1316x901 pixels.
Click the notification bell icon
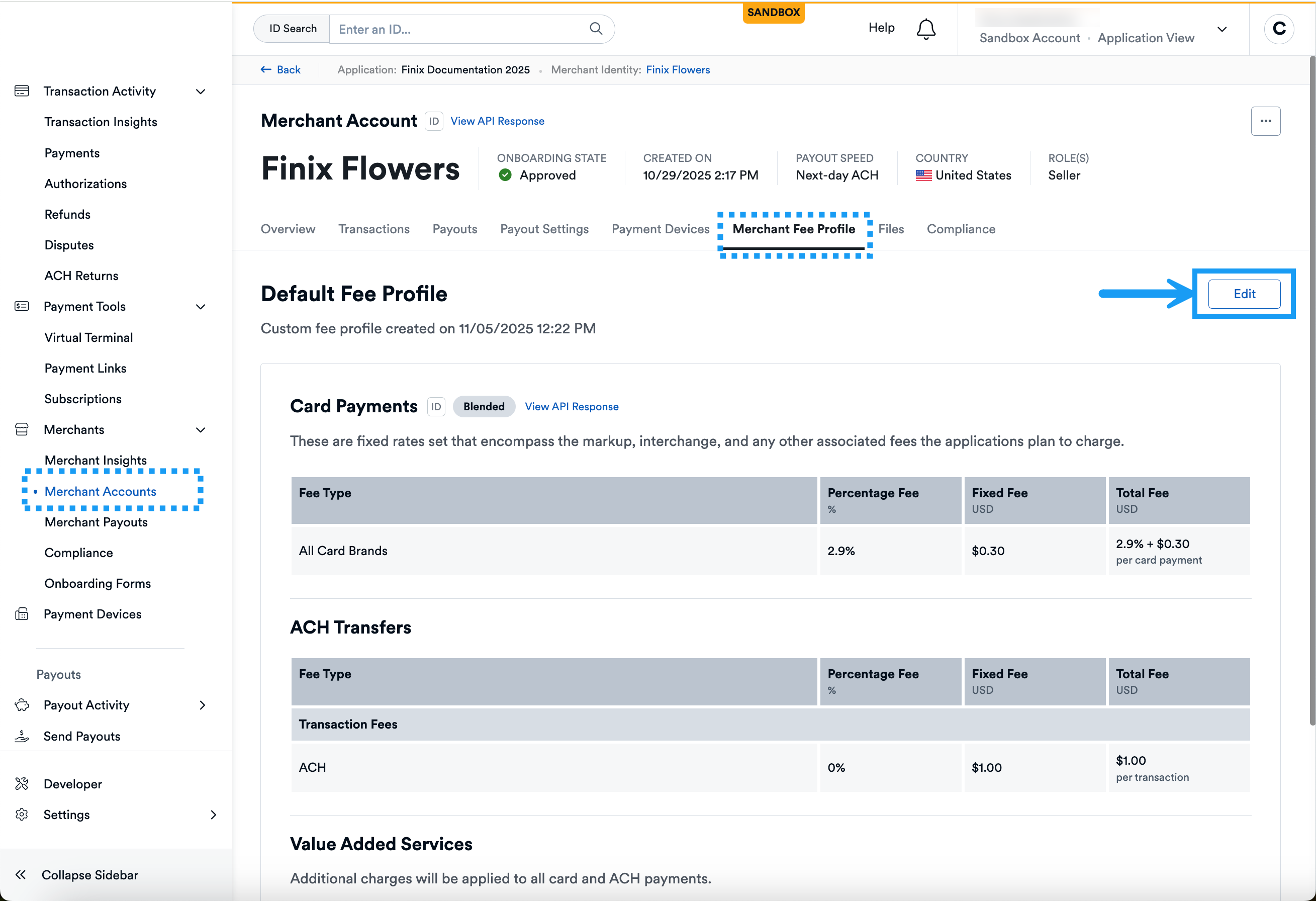pyautogui.click(x=925, y=28)
